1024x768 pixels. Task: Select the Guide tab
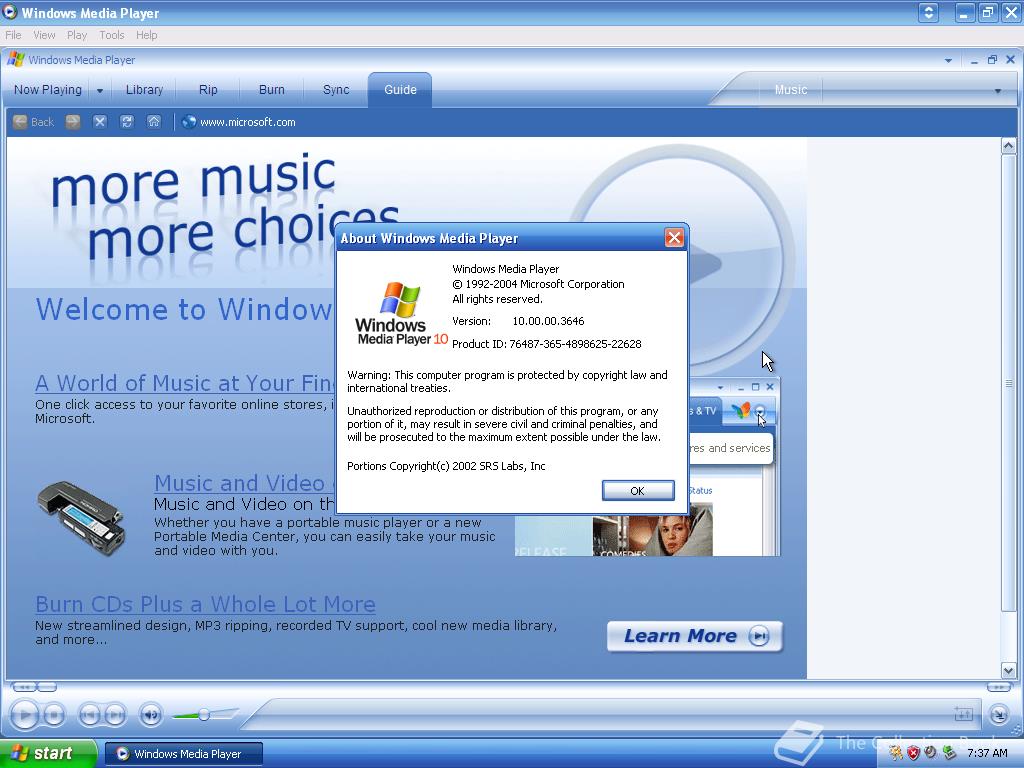click(400, 90)
